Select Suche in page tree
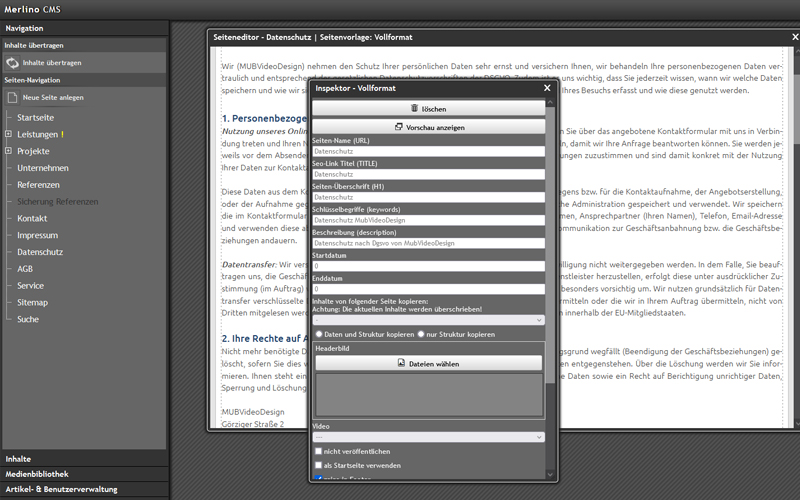This screenshot has width=800, height=500. (28, 319)
